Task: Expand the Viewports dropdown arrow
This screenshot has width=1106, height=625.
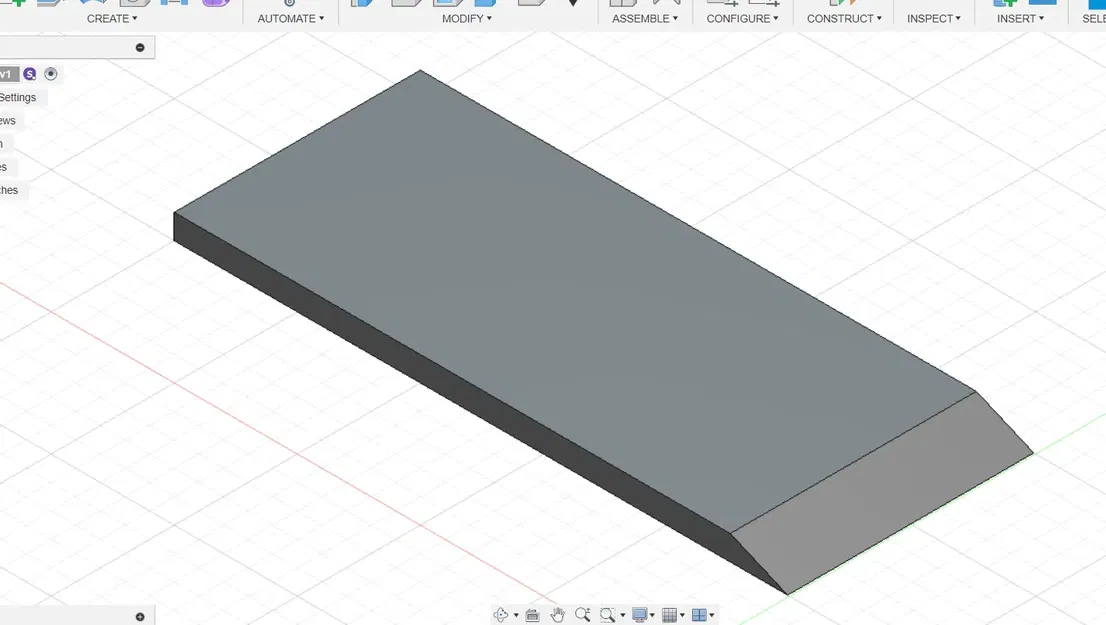Action: click(712, 613)
